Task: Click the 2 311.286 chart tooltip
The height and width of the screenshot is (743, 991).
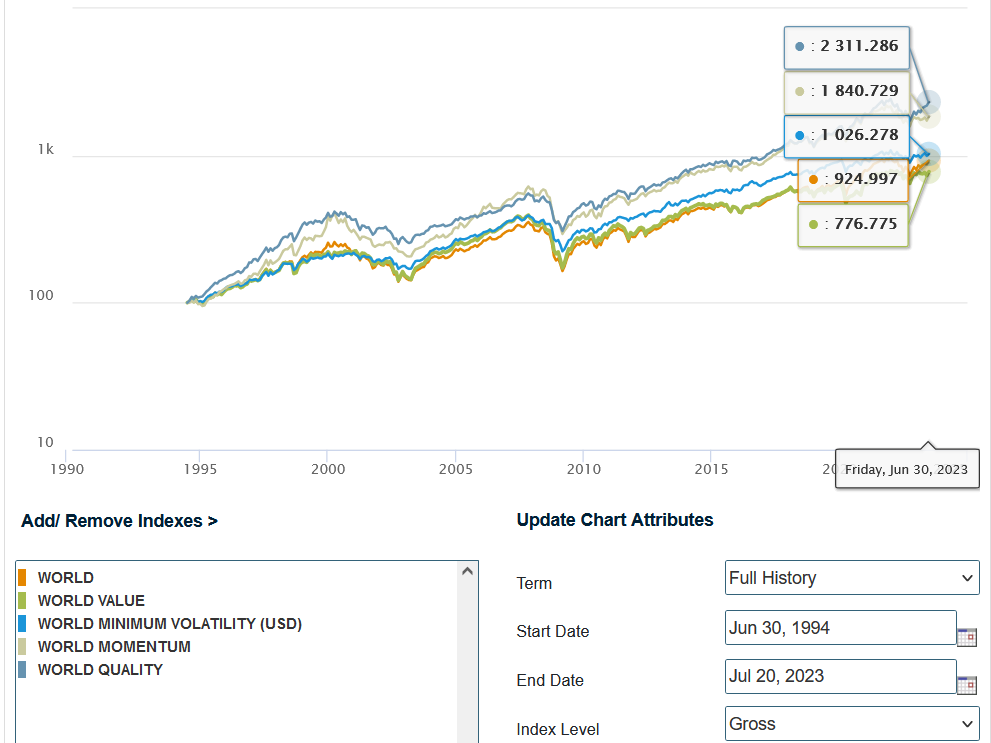Action: tap(847, 46)
